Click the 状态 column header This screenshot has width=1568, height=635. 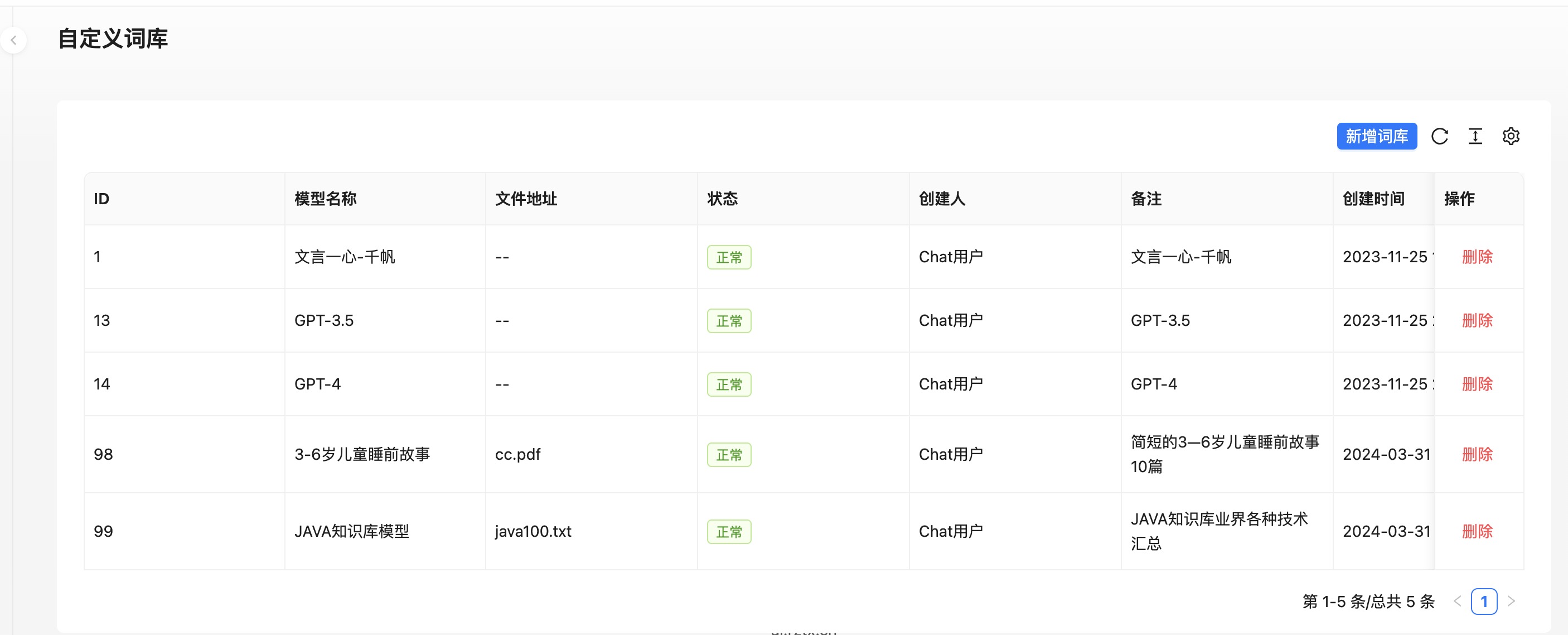click(x=722, y=199)
